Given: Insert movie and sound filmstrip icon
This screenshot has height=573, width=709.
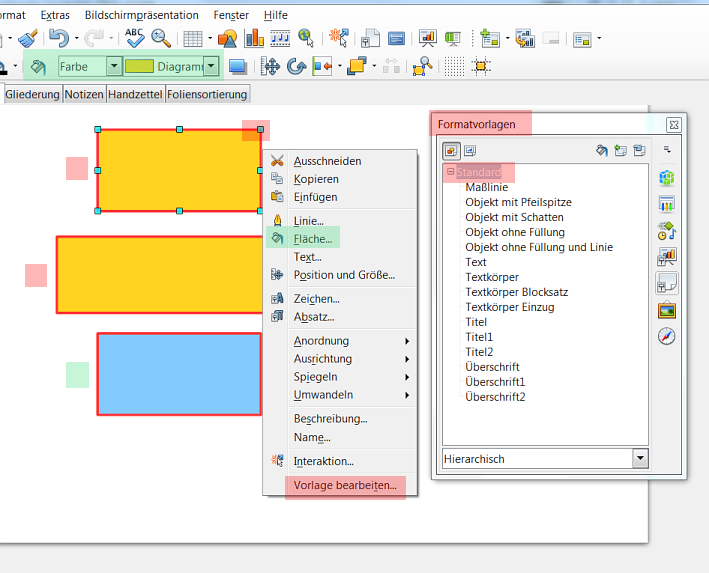Looking at the screenshot, I should (280, 38).
